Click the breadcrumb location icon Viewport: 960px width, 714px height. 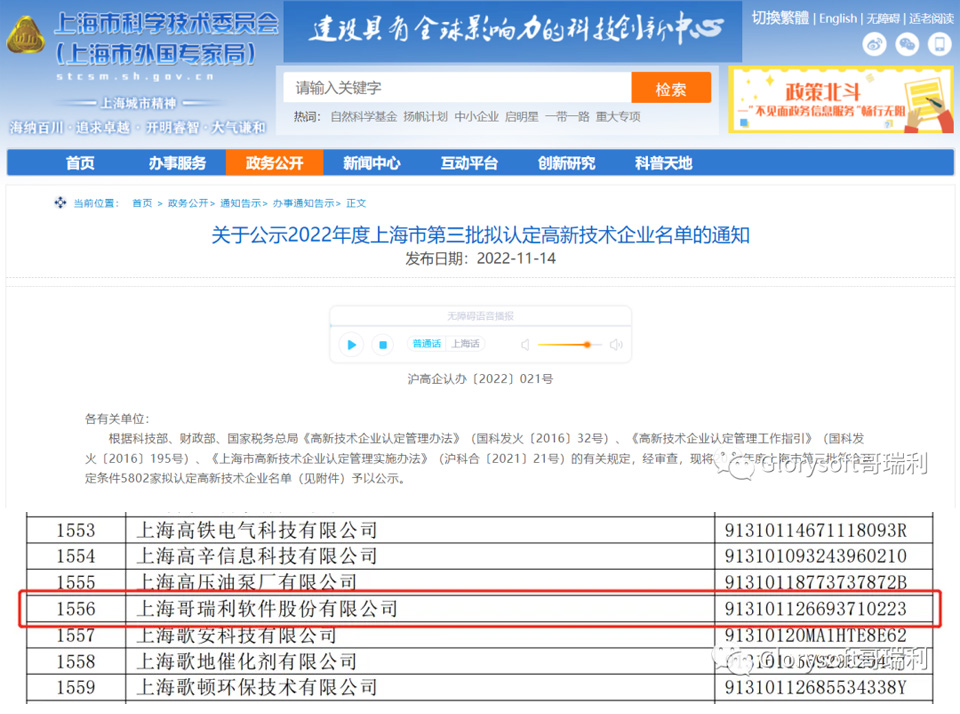60,203
